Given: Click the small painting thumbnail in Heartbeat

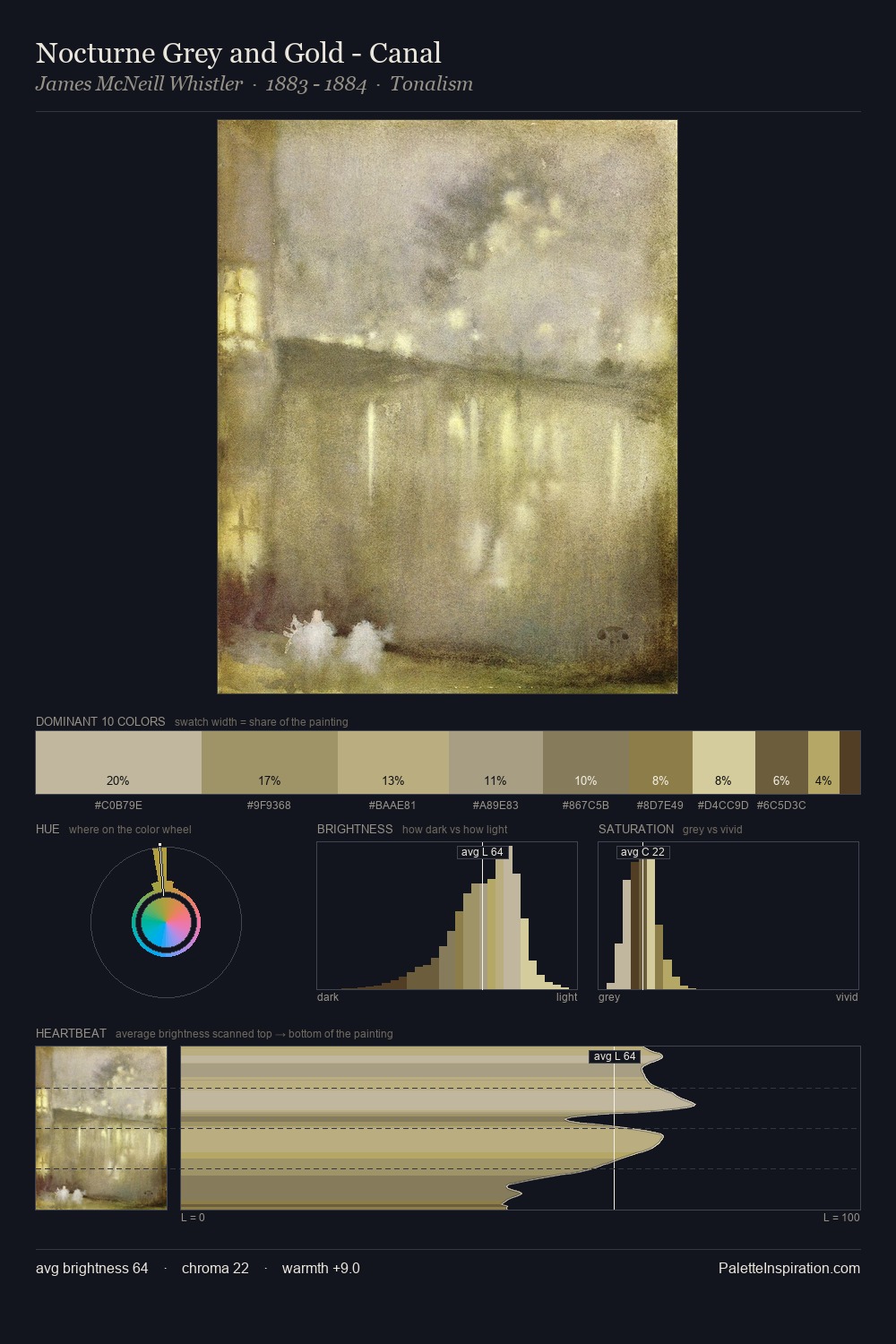Looking at the screenshot, I should point(101,1128).
